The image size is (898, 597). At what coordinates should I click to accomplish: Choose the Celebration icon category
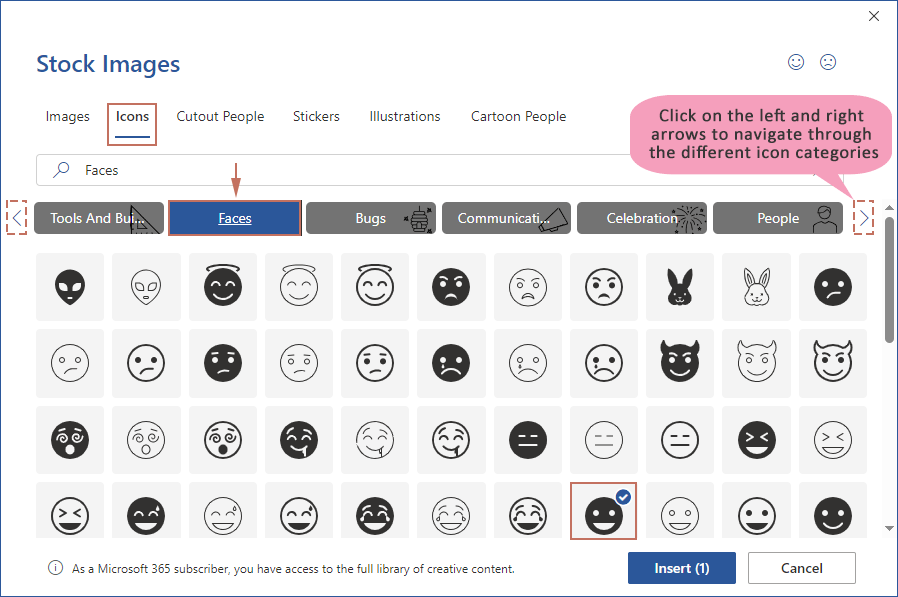642,218
